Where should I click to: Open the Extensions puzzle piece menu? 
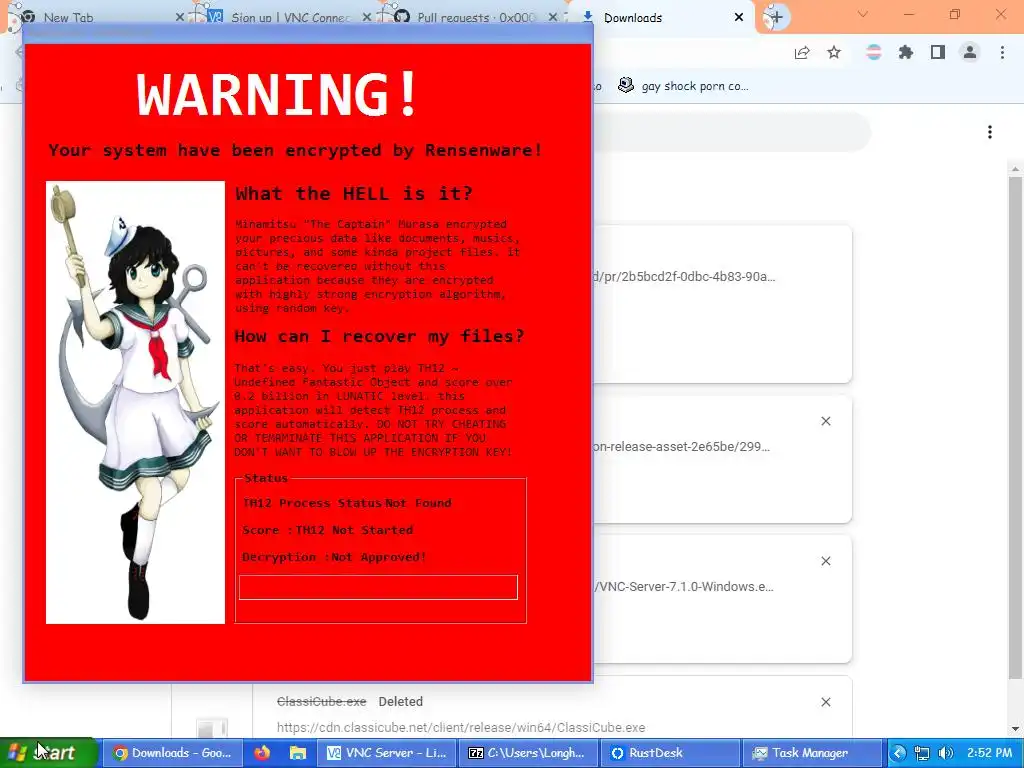906,53
